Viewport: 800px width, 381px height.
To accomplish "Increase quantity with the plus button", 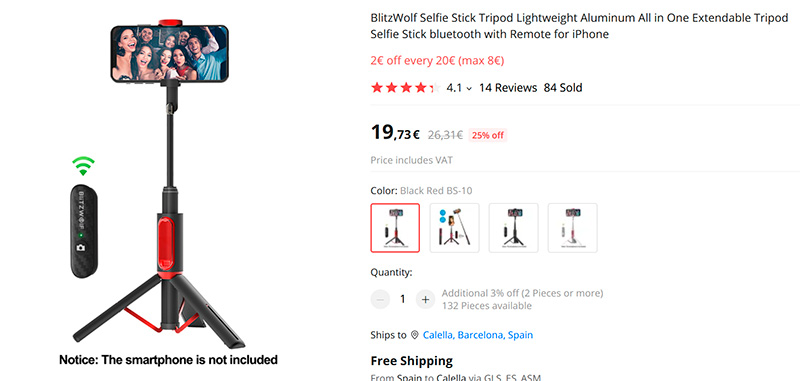I will pos(425,299).
